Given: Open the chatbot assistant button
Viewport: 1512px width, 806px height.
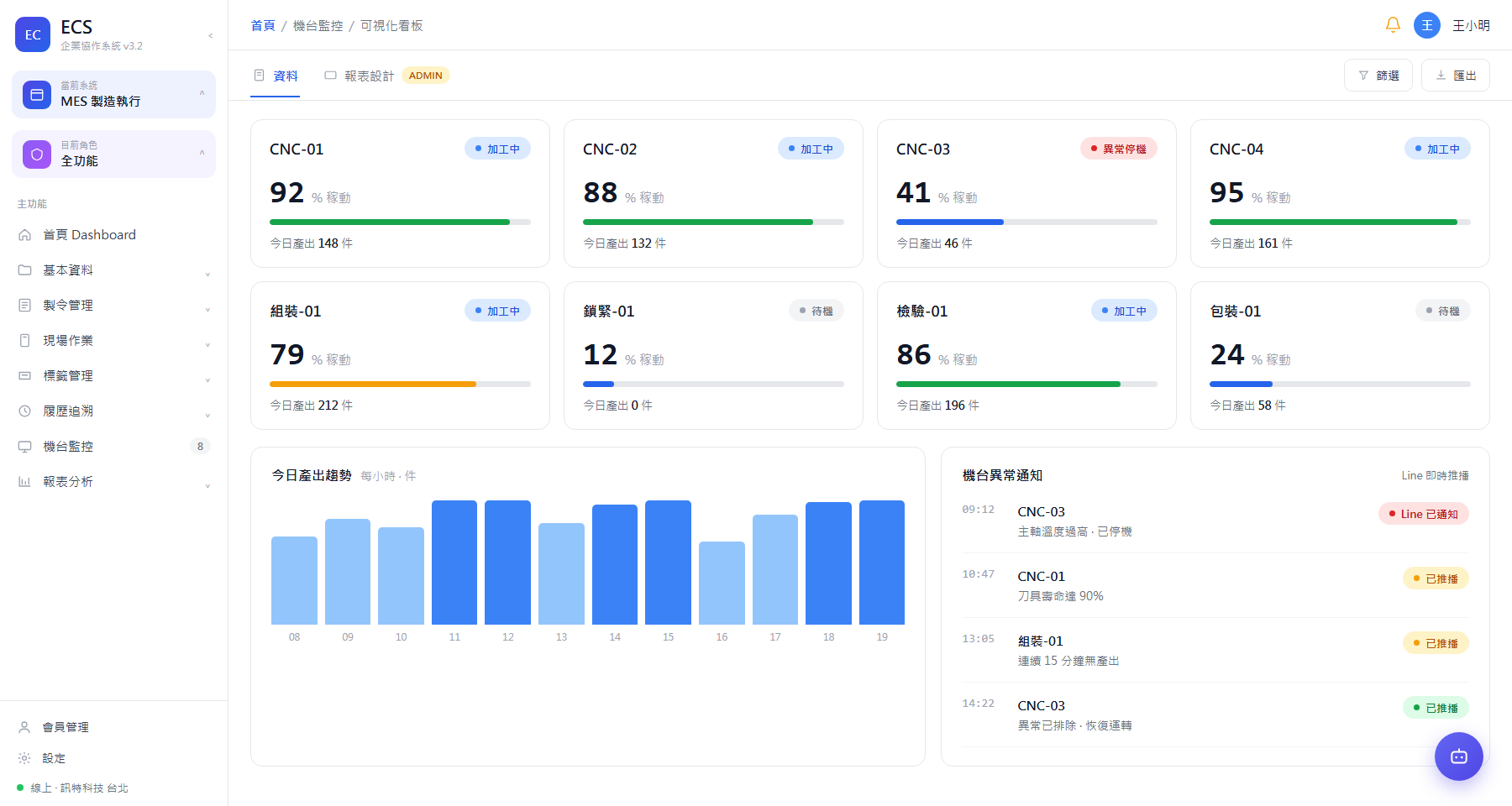Looking at the screenshot, I should point(1459,756).
